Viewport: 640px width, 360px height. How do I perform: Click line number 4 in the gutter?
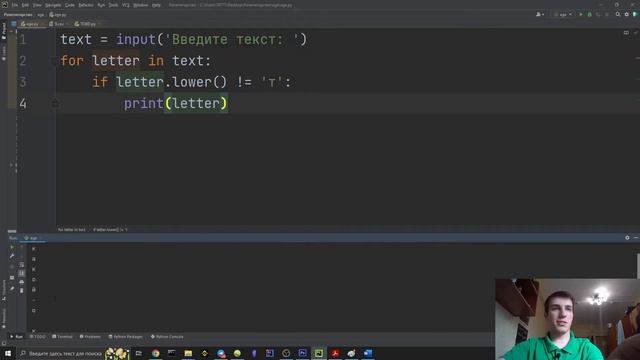pyautogui.click(x=23, y=103)
